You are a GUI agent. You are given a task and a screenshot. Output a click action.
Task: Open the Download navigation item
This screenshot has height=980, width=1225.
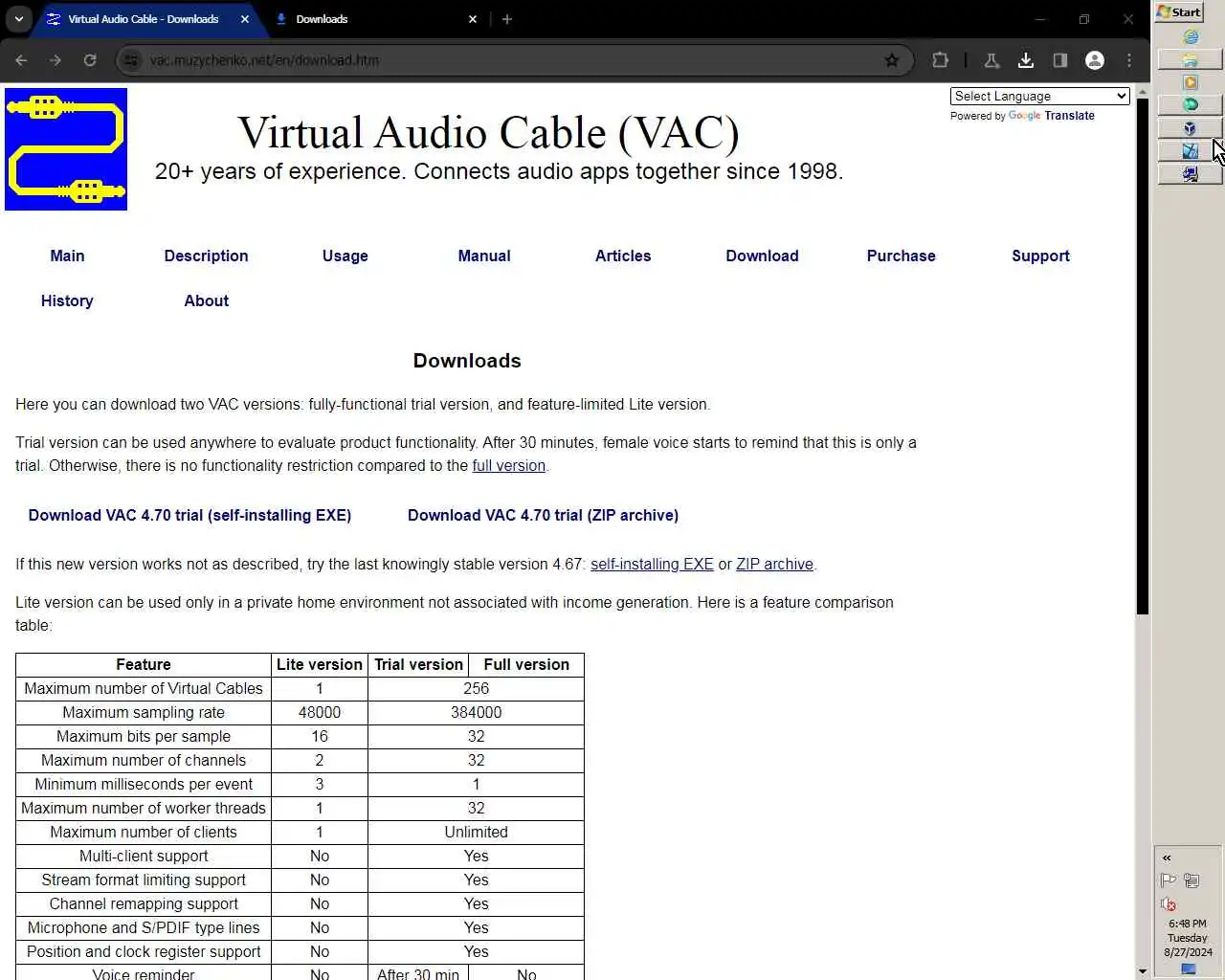(x=762, y=256)
